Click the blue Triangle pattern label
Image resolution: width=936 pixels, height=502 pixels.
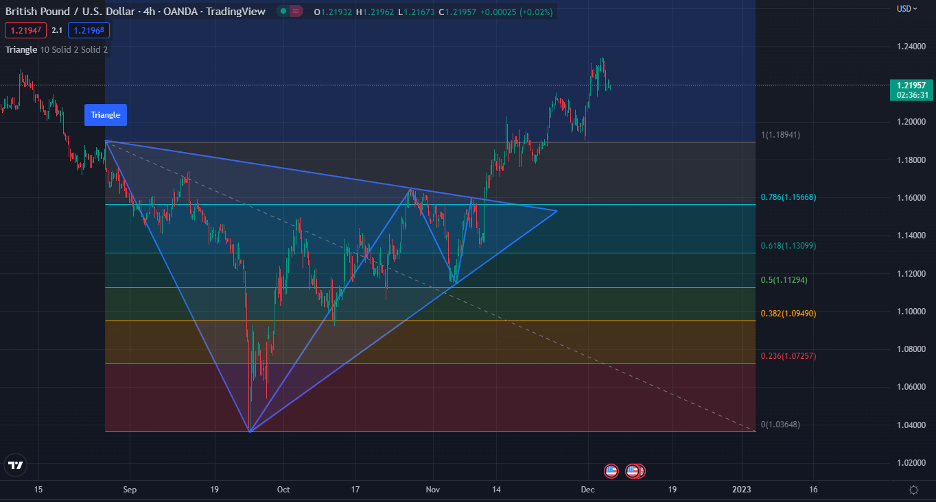[x=105, y=115]
